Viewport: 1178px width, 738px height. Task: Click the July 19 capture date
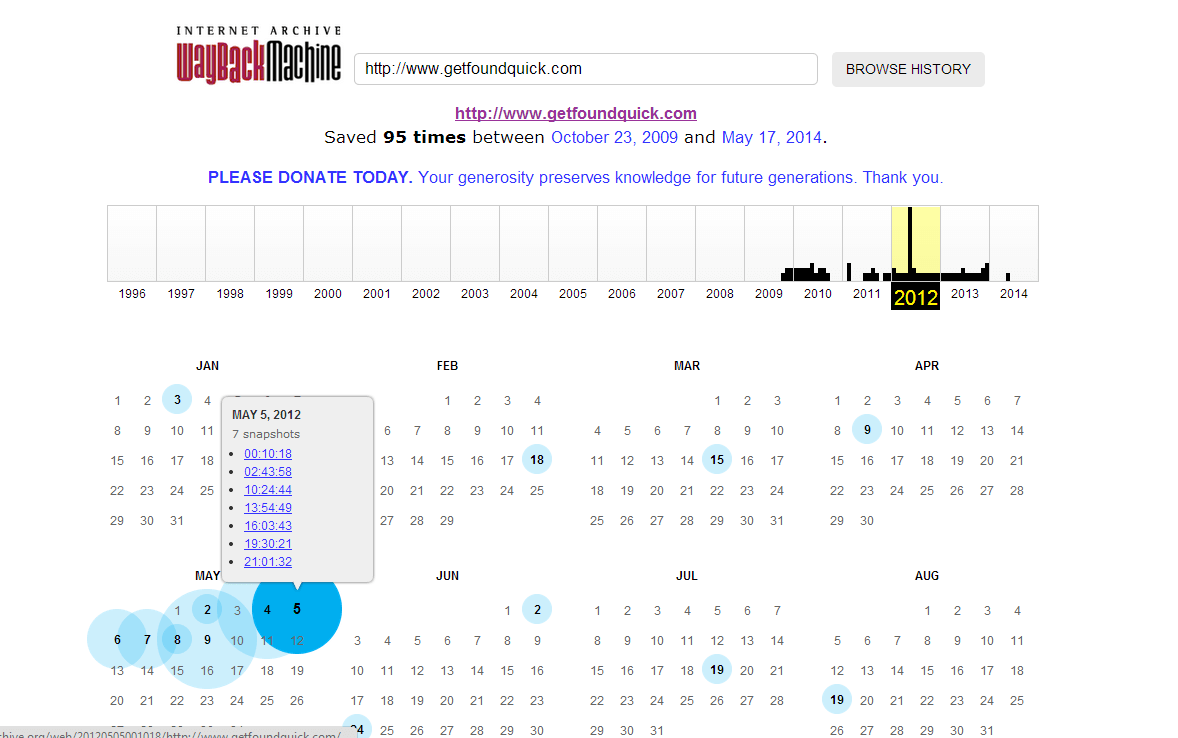point(717,670)
